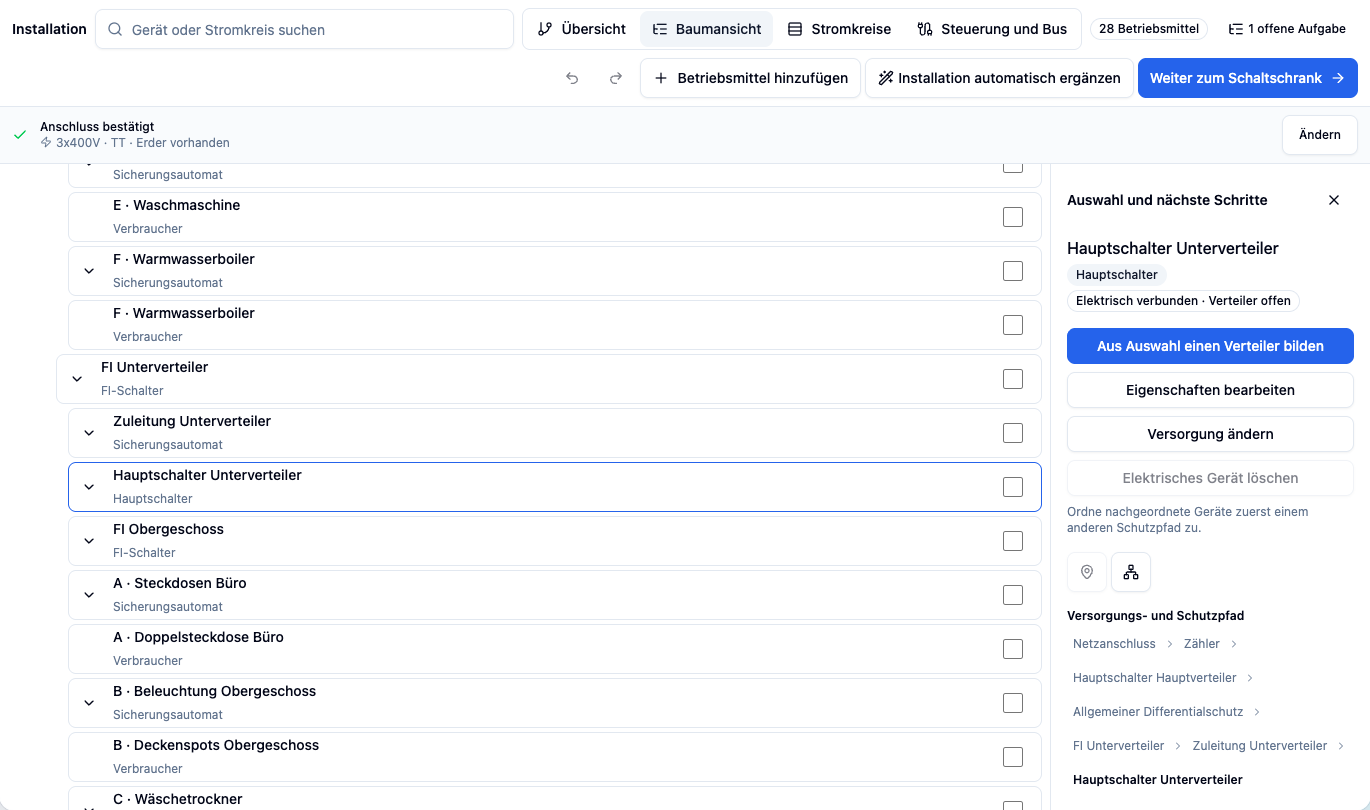Click Aus Auswahl einen Verteiler bilden
1370x810 pixels.
tap(1210, 346)
